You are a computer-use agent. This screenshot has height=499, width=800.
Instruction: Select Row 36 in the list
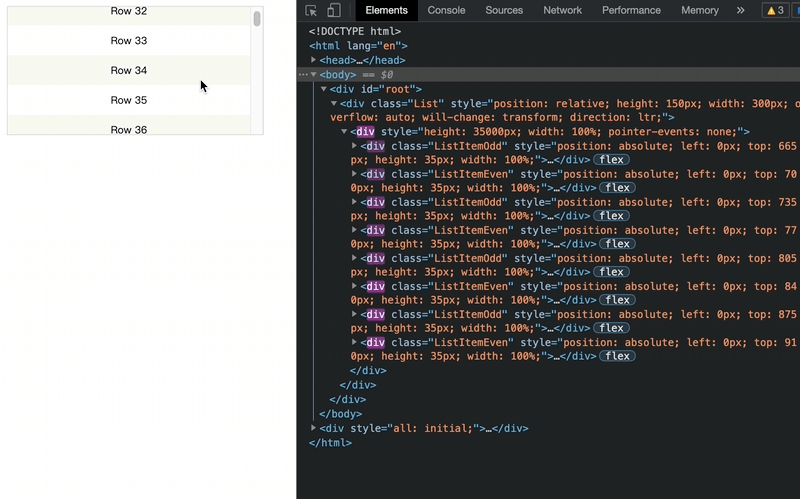[129, 126]
